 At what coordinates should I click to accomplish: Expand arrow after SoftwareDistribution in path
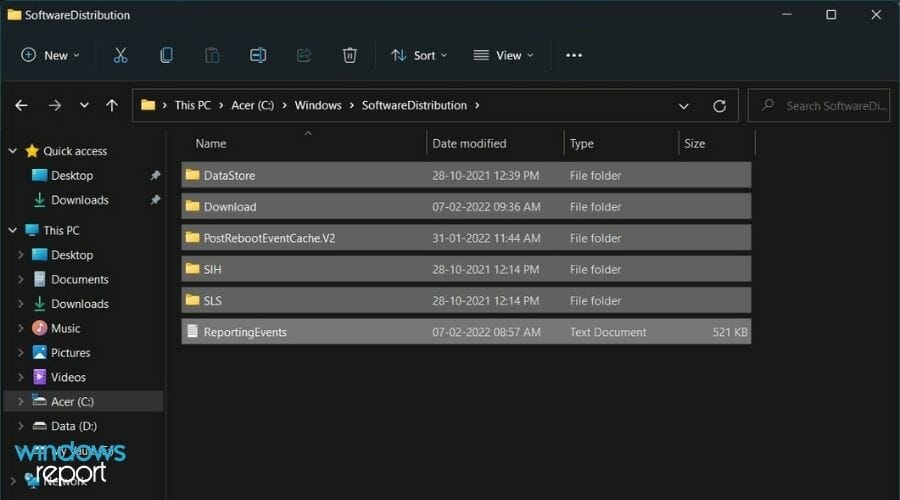point(477,106)
